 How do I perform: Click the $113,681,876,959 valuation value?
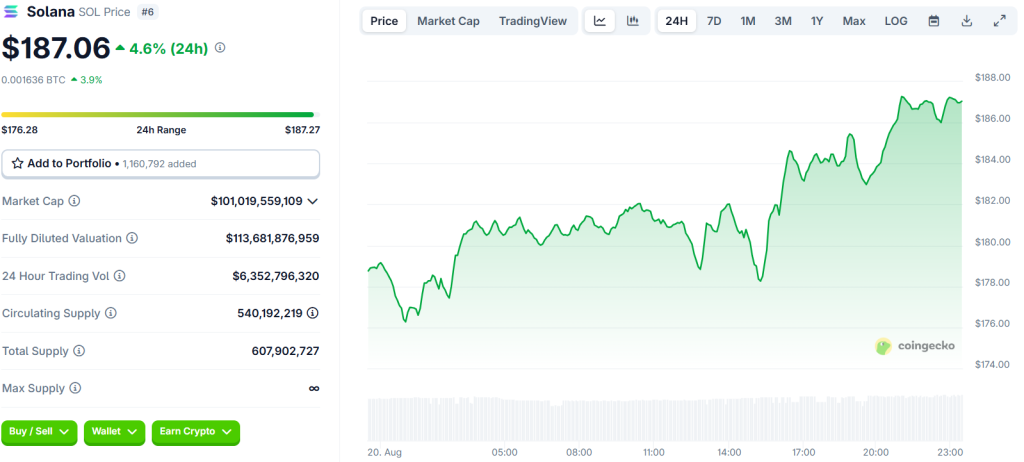pyautogui.click(x=273, y=239)
